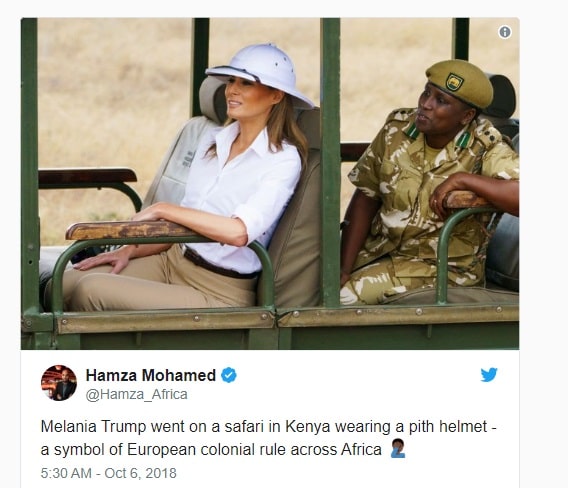
Task: Click the white pith helmet in photo
Action: (261, 75)
